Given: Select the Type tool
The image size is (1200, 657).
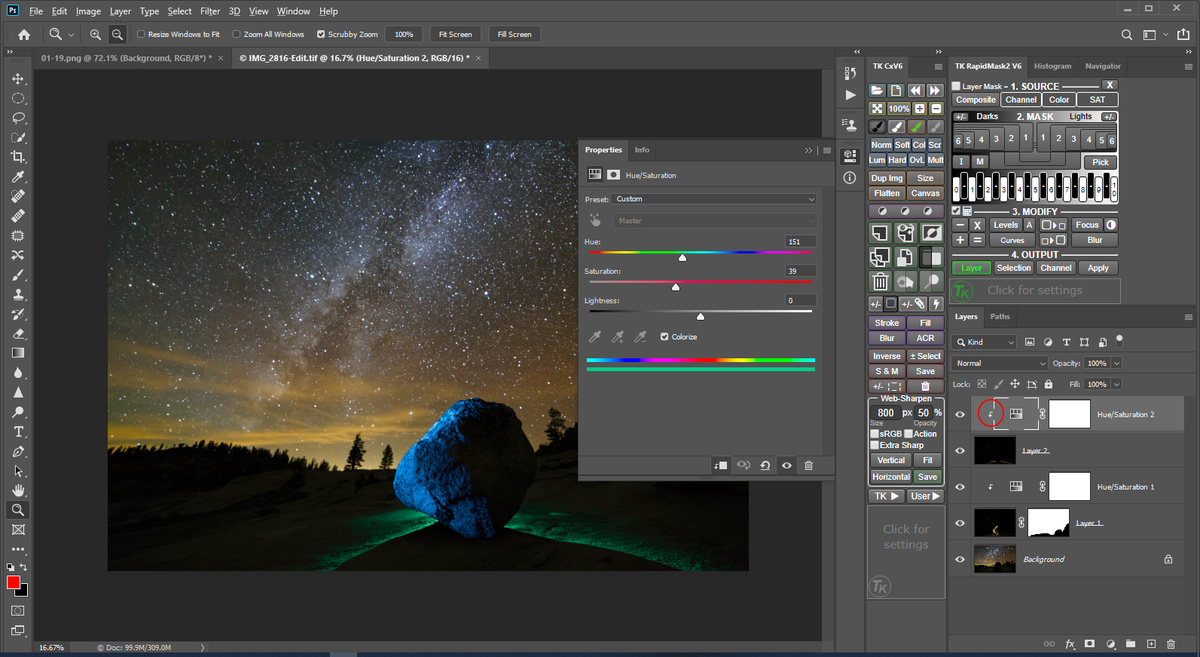Looking at the screenshot, I should click(x=18, y=432).
